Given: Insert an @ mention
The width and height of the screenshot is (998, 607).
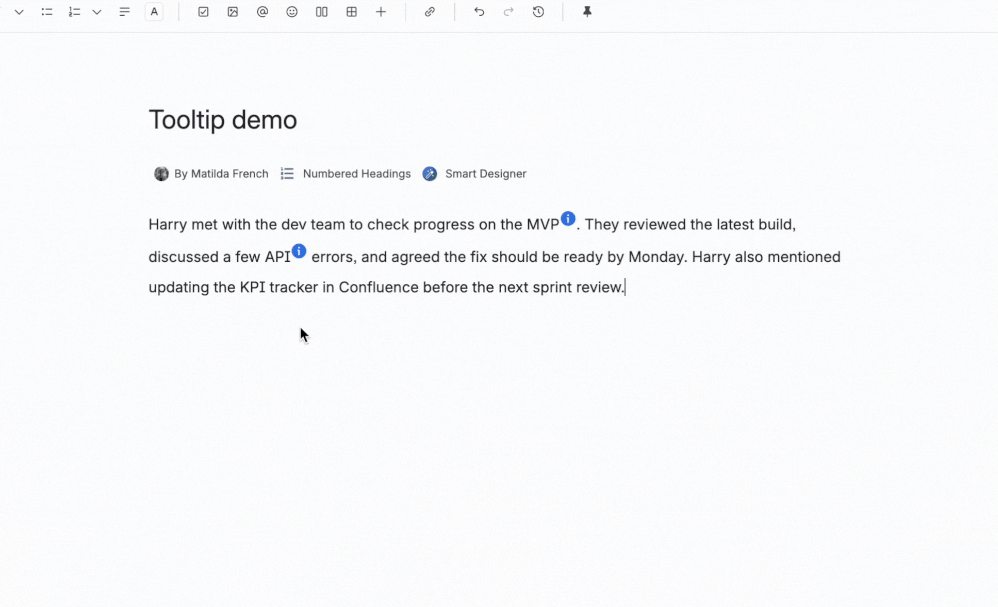Looking at the screenshot, I should pos(262,11).
